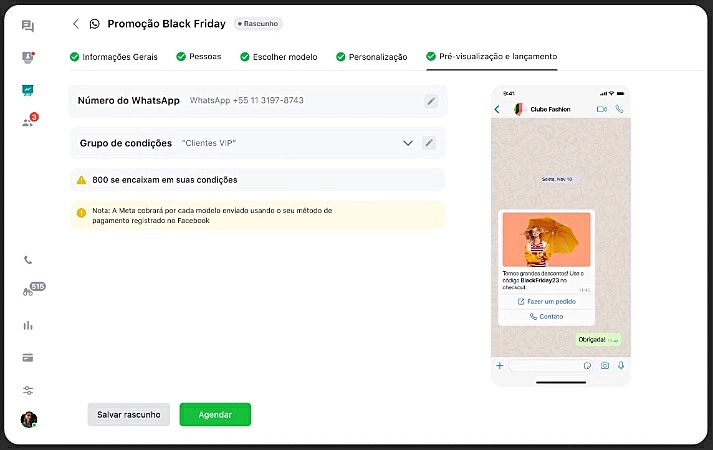Open the settings sliders icon in sidebar
The width and height of the screenshot is (713, 450).
point(28,390)
